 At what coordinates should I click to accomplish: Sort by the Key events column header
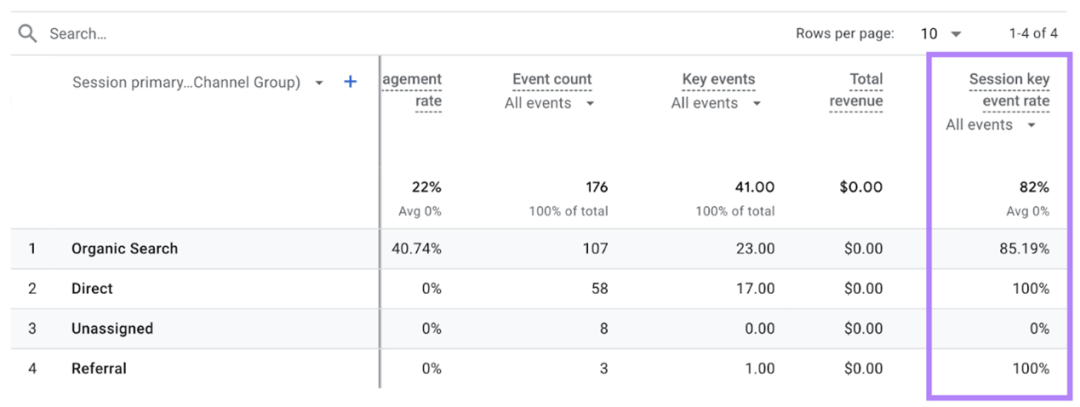718,79
